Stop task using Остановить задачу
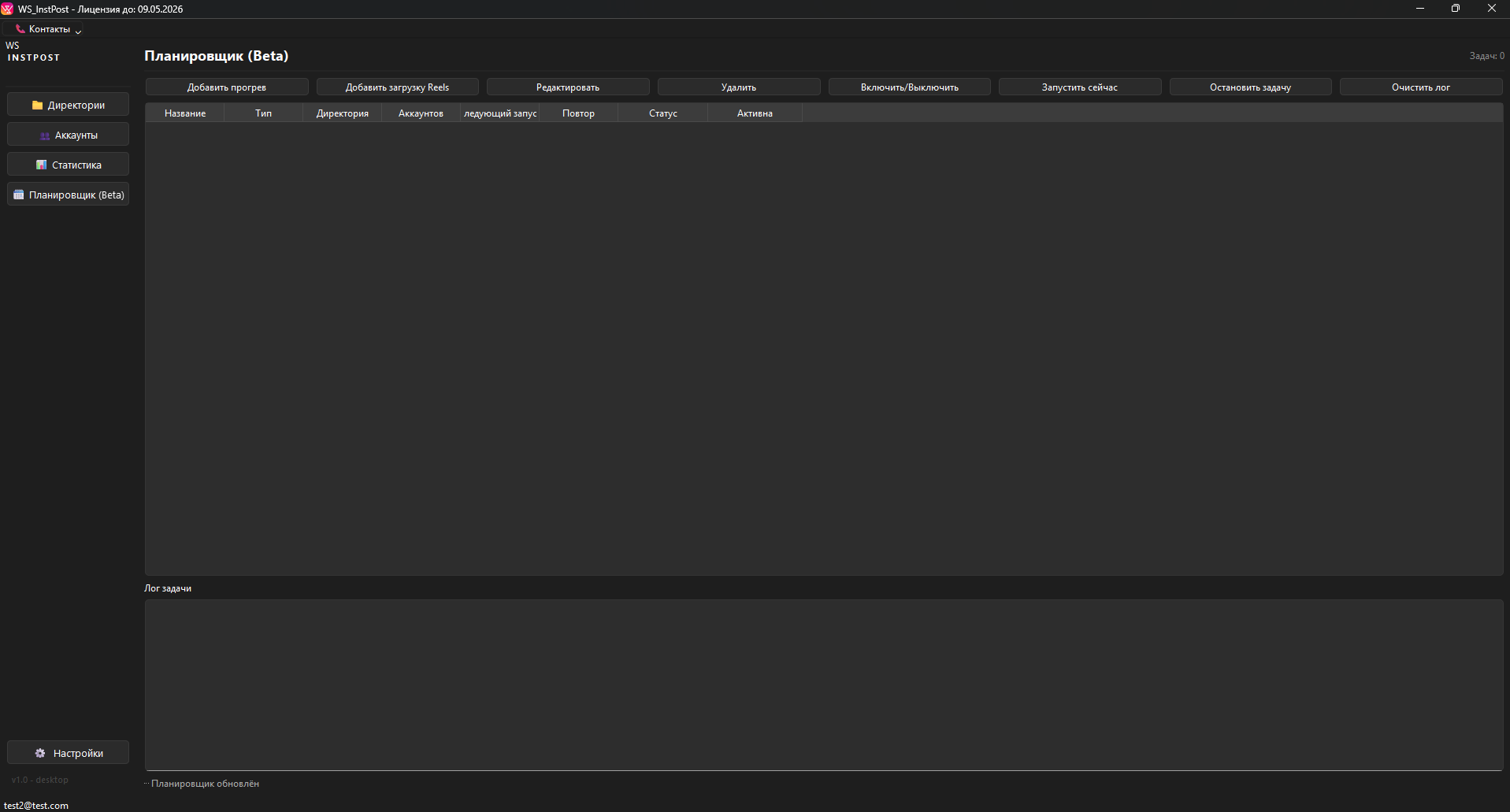The width and height of the screenshot is (1510, 812). coord(1250,87)
